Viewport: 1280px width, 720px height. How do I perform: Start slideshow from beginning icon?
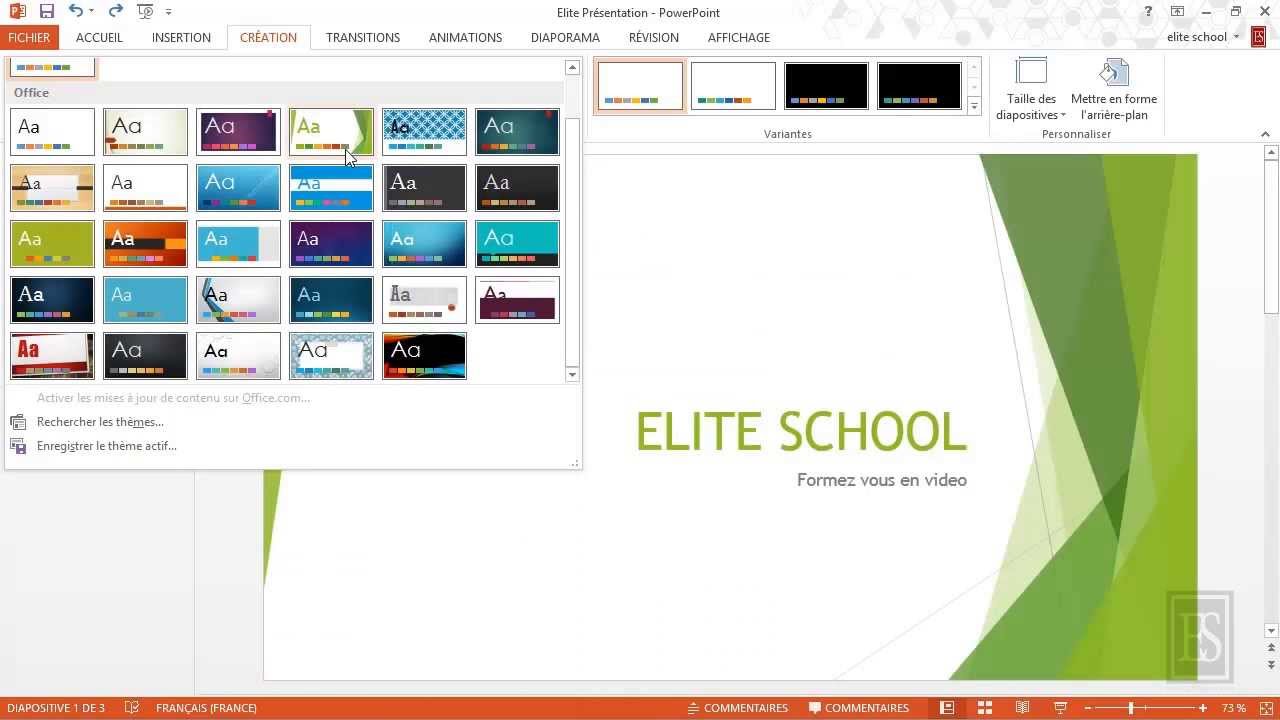145,11
